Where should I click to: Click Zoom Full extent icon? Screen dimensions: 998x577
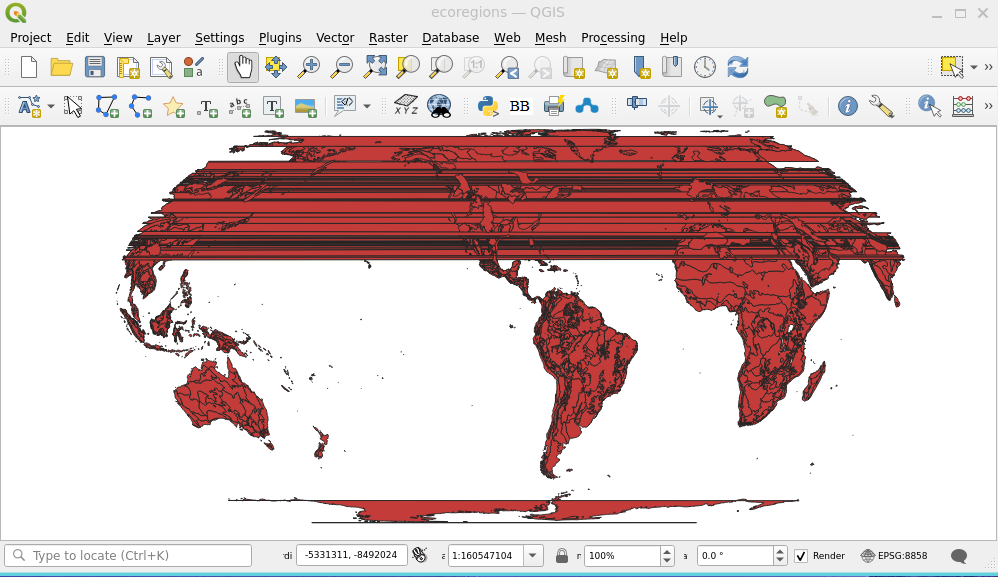point(375,67)
